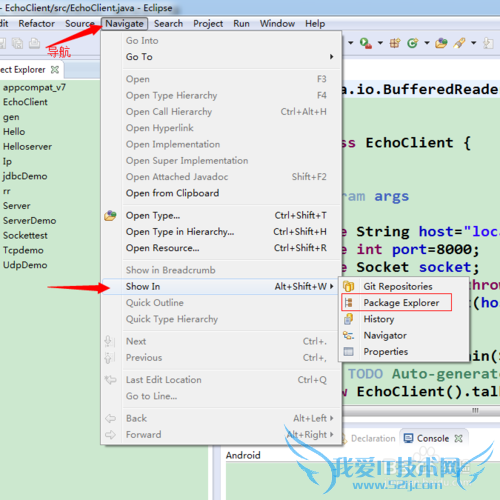Choose Open Type in Hierarchy... entry
Viewport: 500px width, 500px height.
click(221, 232)
